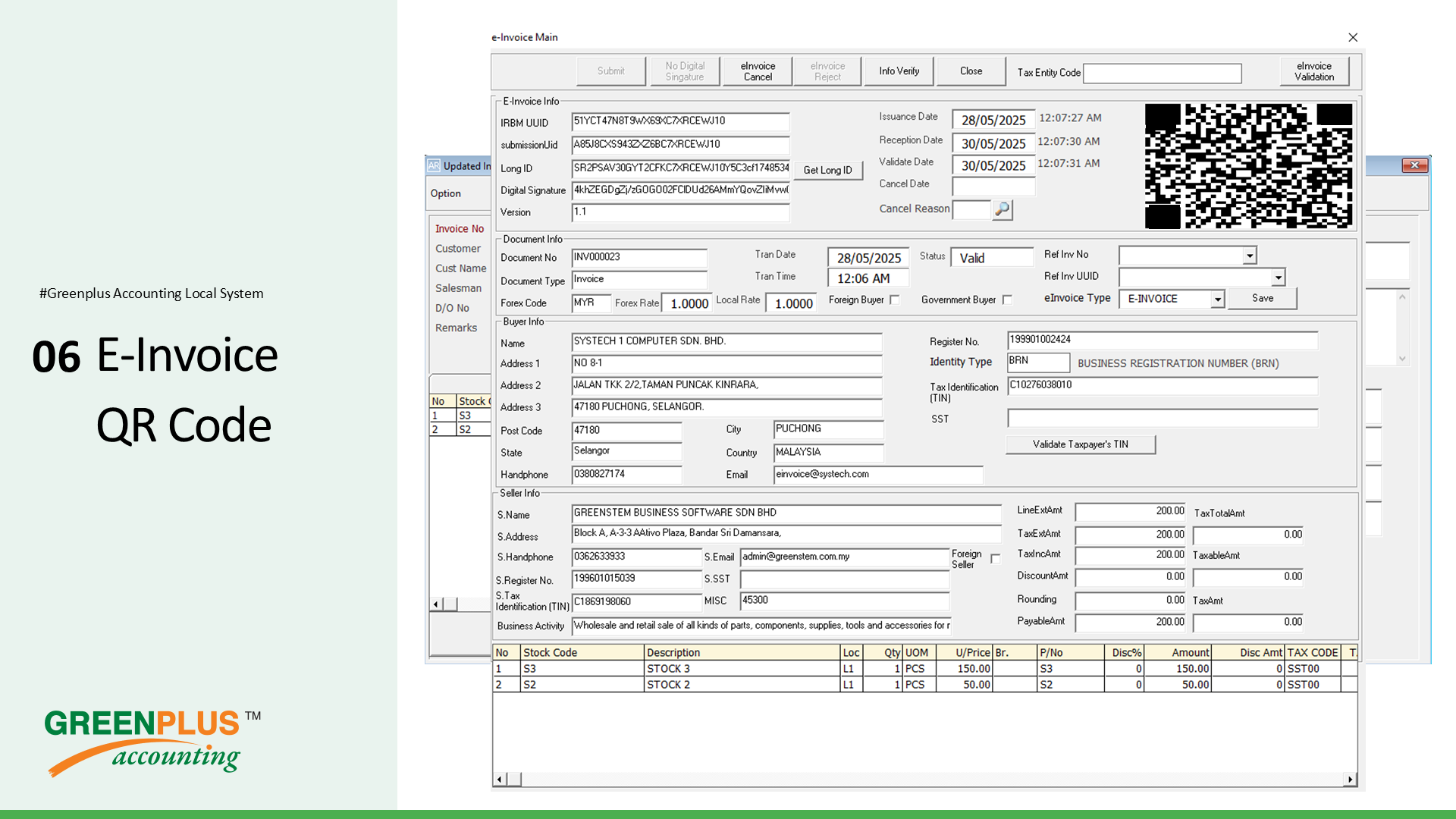Click the Version field showing 1.1
The width and height of the screenshot is (1456, 819).
click(680, 212)
